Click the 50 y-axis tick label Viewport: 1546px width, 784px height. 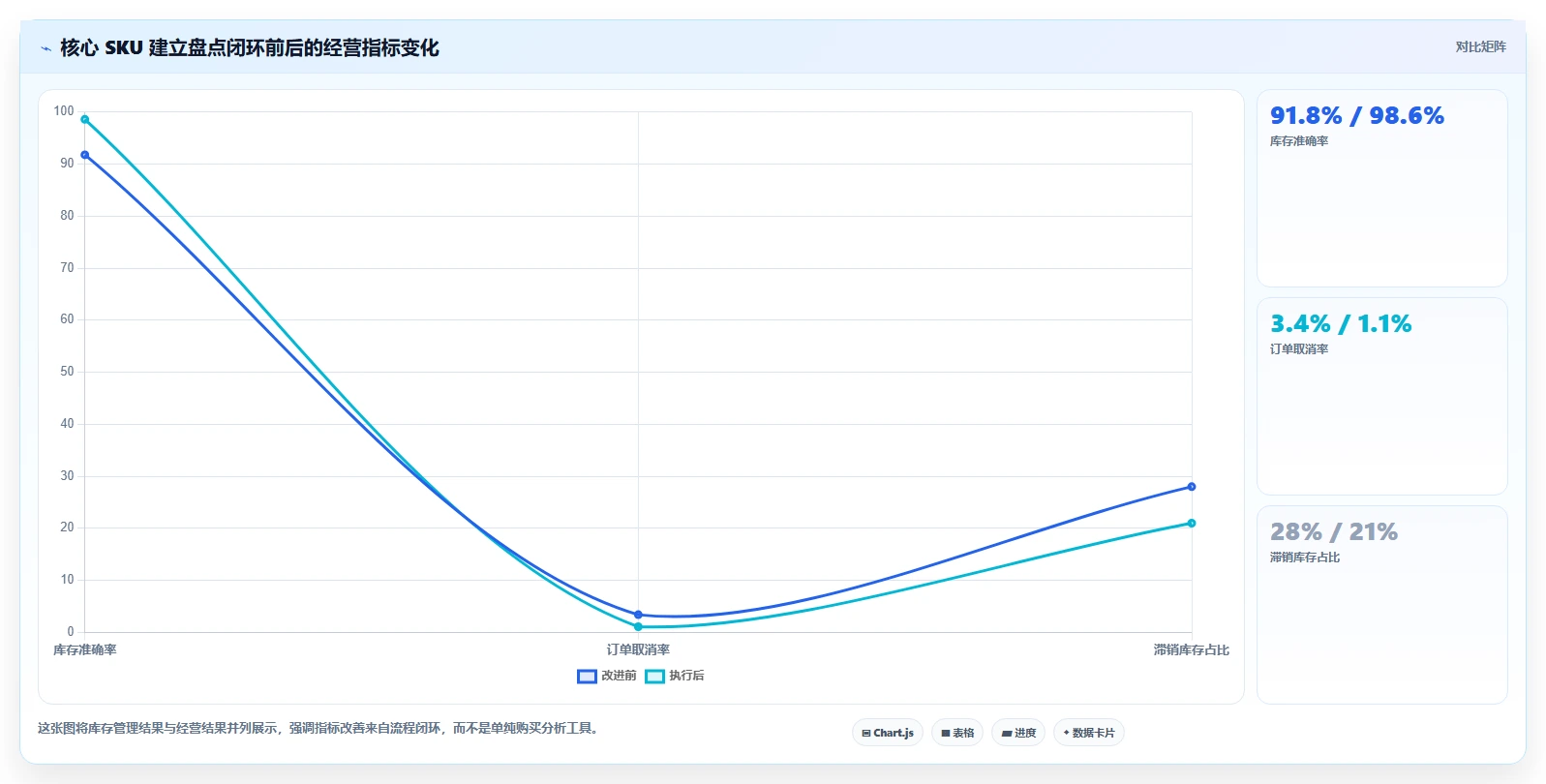67,372
